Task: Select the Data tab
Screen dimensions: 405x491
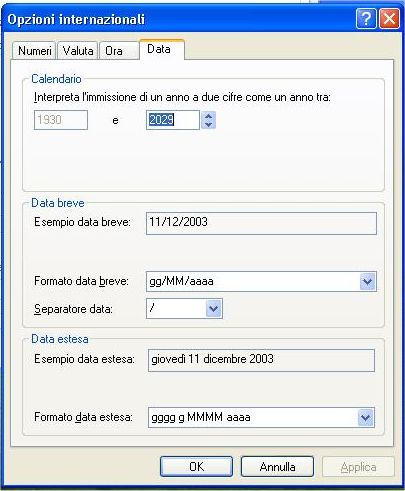Action: pos(162,49)
